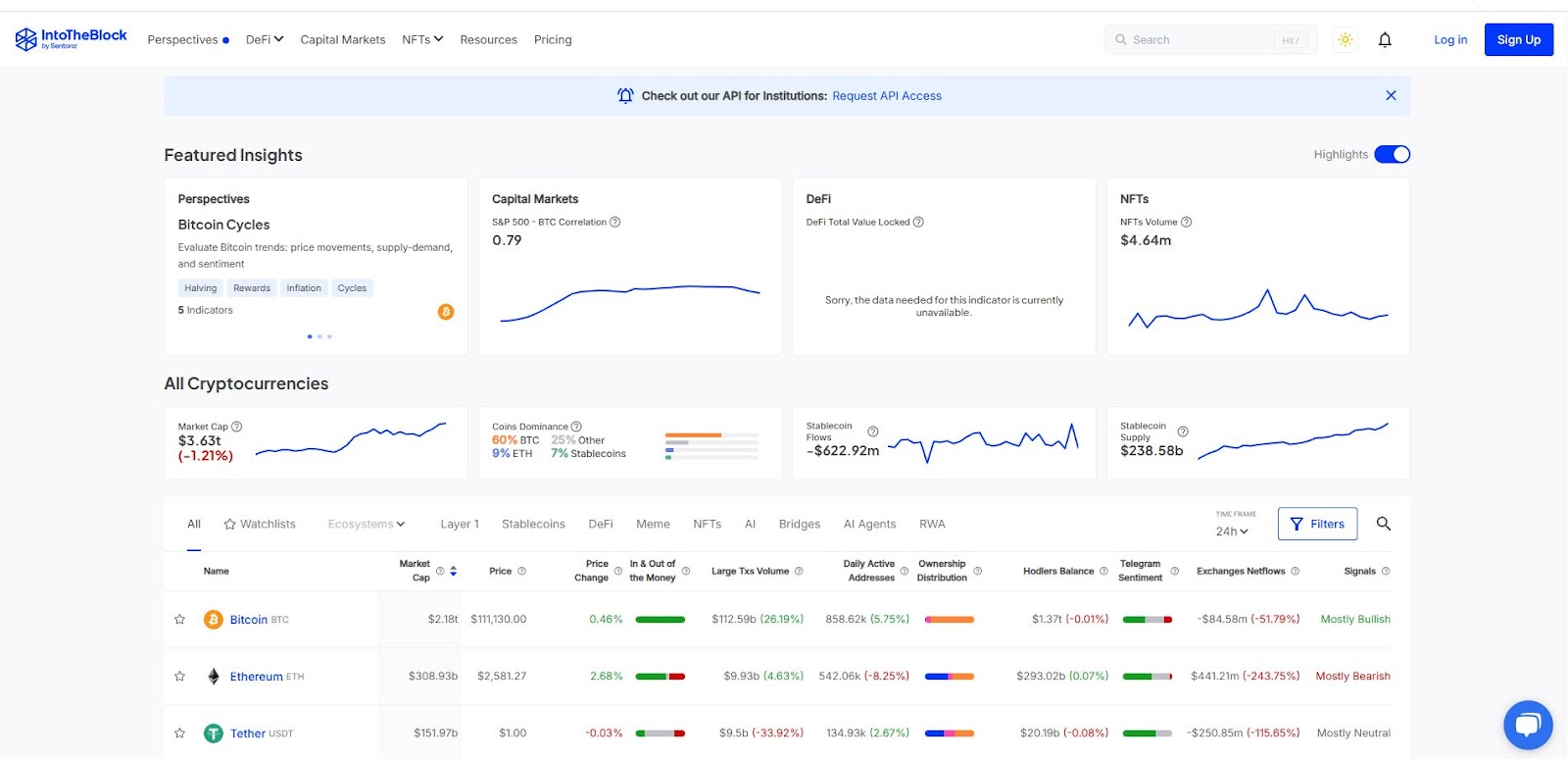Click the Signals column help icon

pyautogui.click(x=1386, y=571)
